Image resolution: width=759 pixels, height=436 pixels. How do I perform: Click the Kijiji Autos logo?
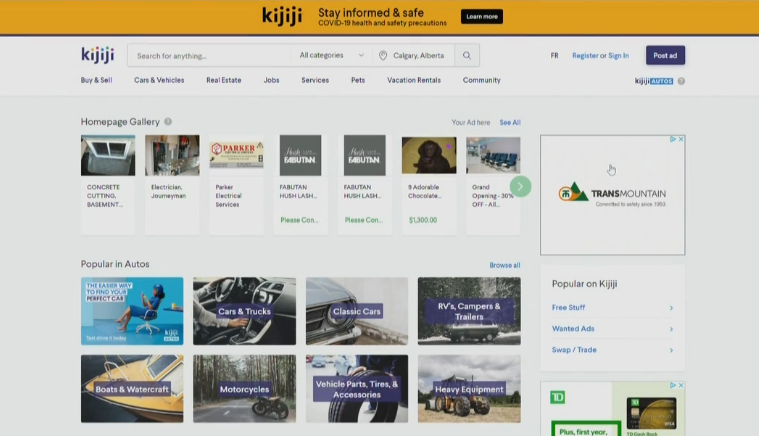(x=653, y=81)
